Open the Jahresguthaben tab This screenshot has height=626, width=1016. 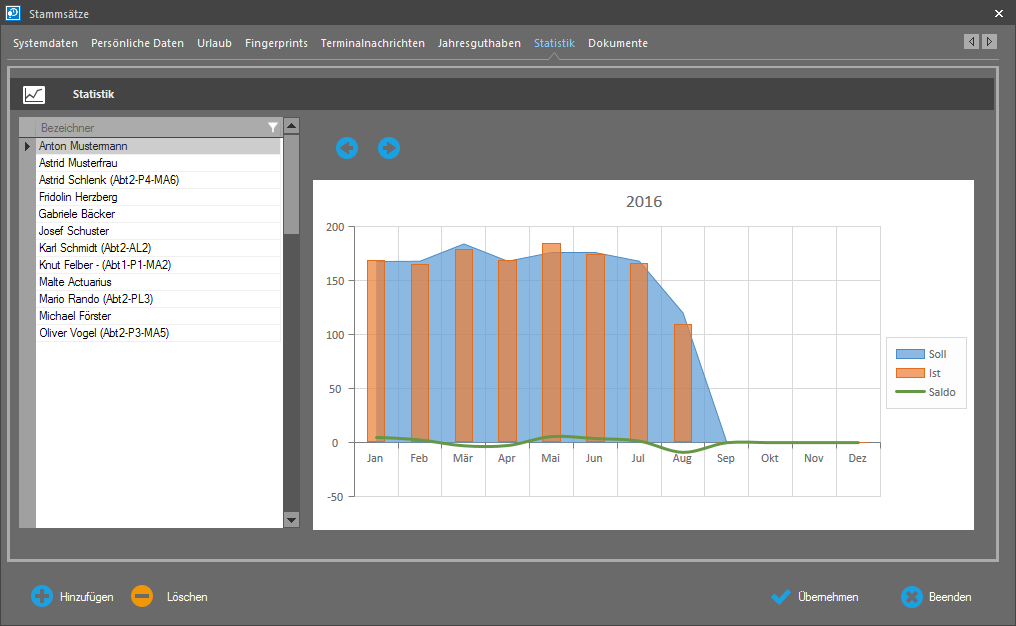[x=479, y=43]
